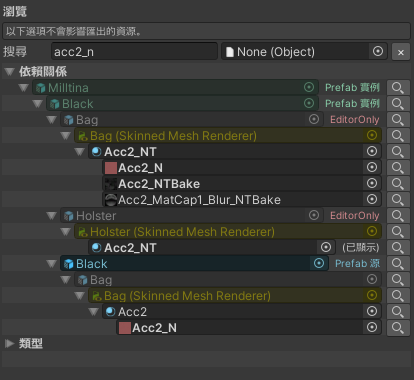This screenshot has height=380, width=414.
Task: Click the 瀏覽 section title
Action: 15,12
